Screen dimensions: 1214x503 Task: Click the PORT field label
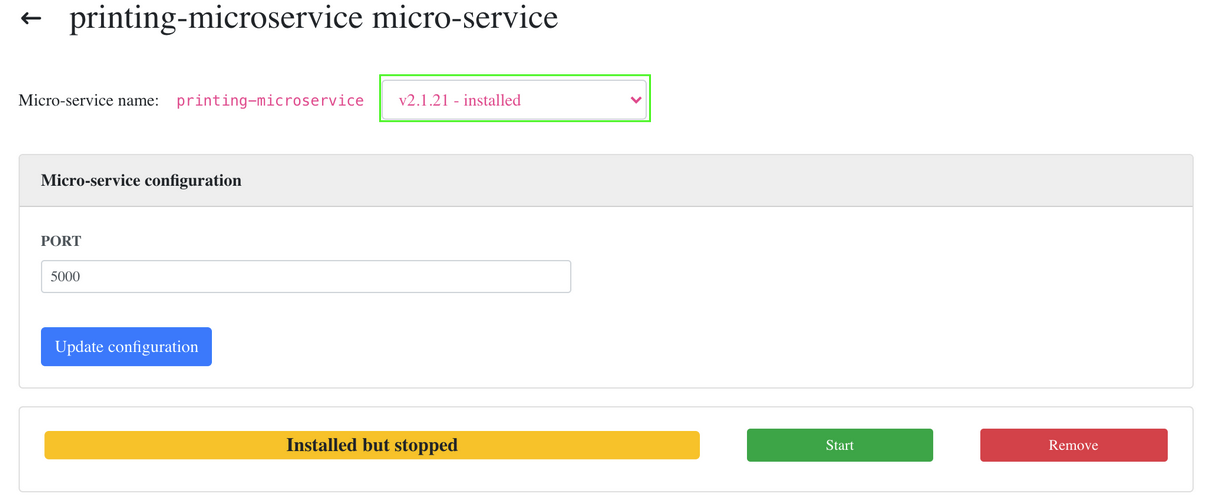click(61, 241)
